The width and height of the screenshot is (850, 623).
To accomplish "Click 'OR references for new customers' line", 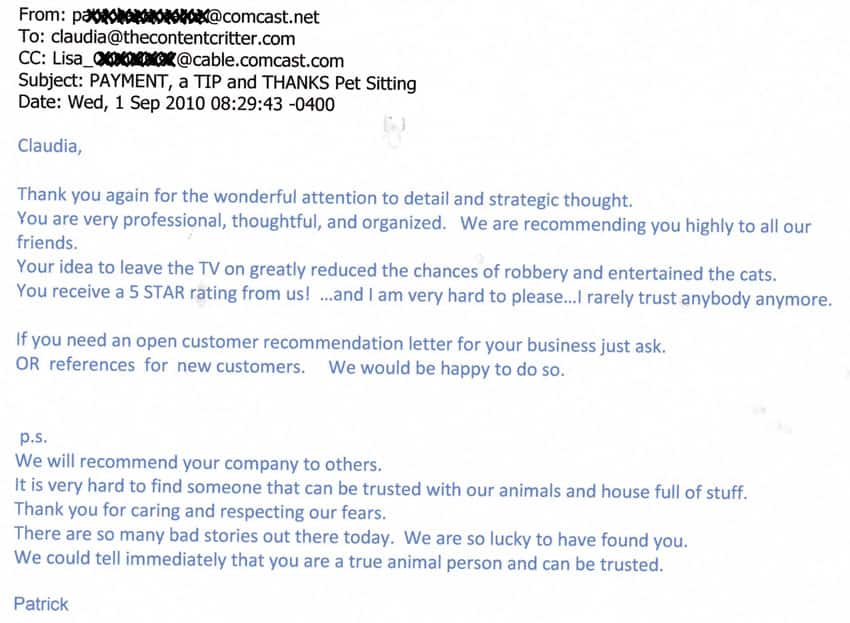I will tap(160, 365).
